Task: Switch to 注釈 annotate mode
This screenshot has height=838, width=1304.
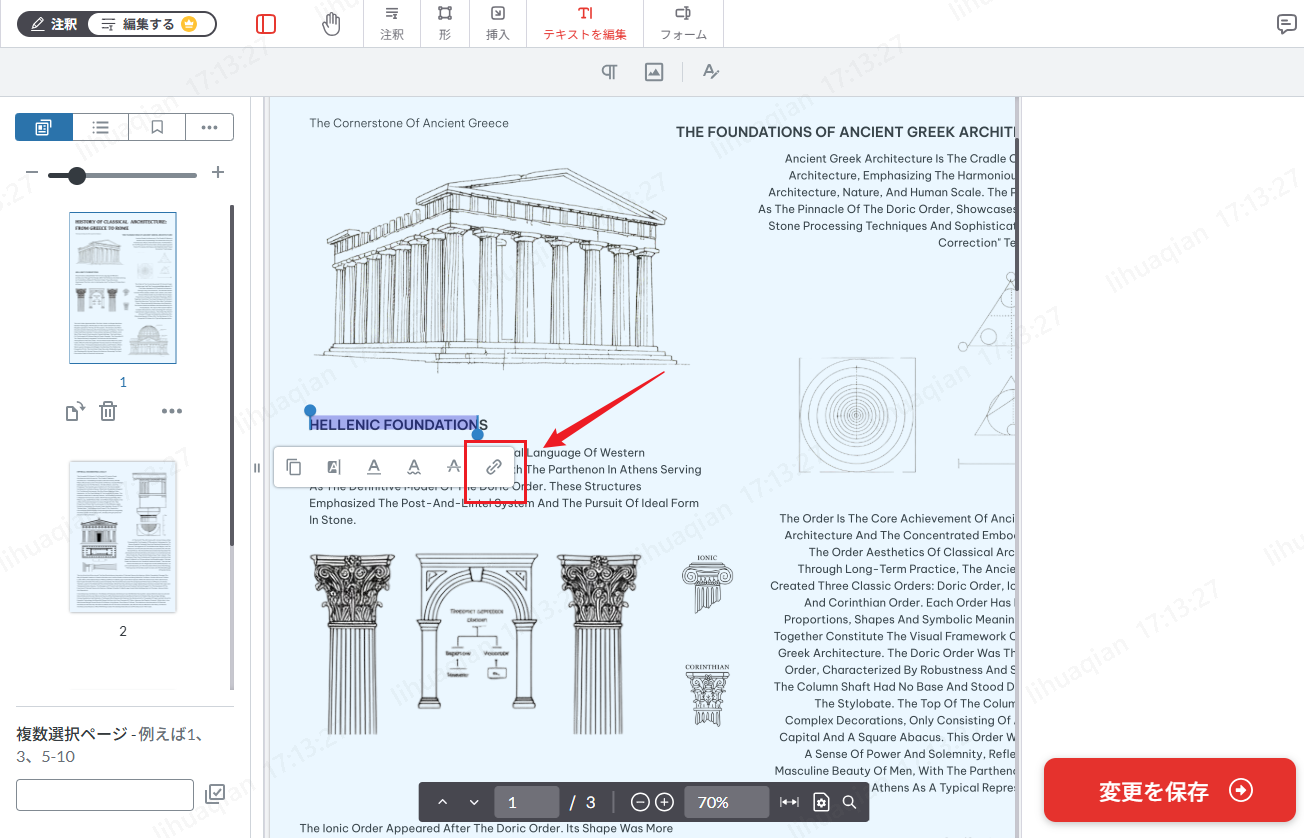Action: point(52,24)
